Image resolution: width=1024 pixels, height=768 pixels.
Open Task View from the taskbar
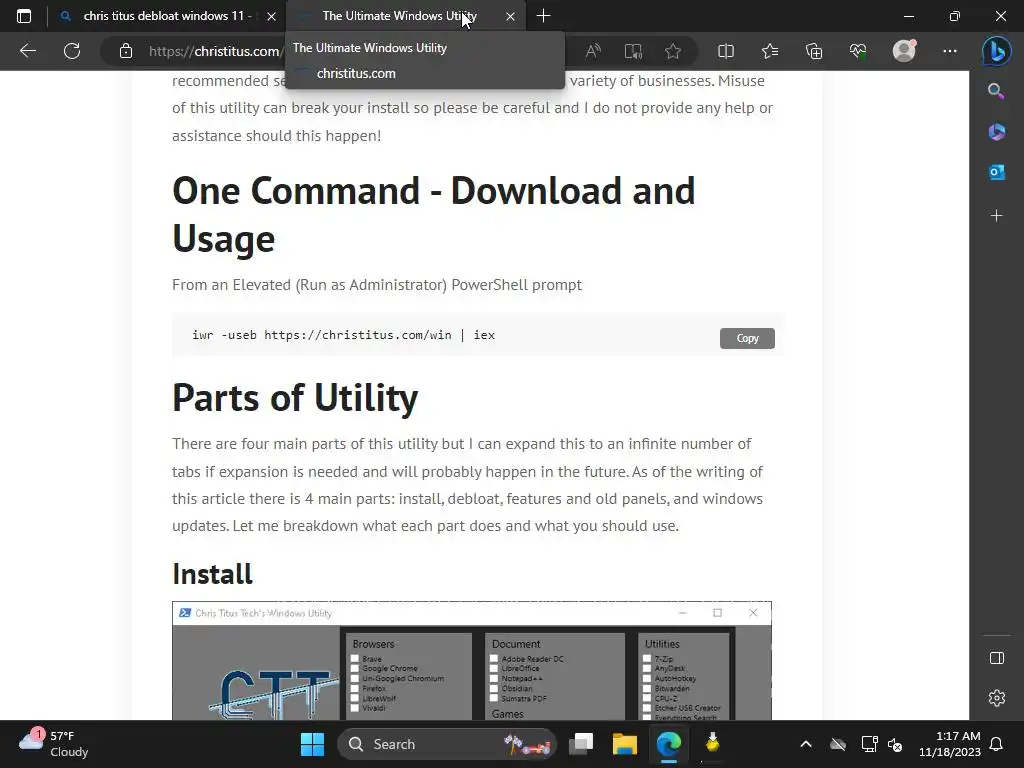tap(581, 744)
